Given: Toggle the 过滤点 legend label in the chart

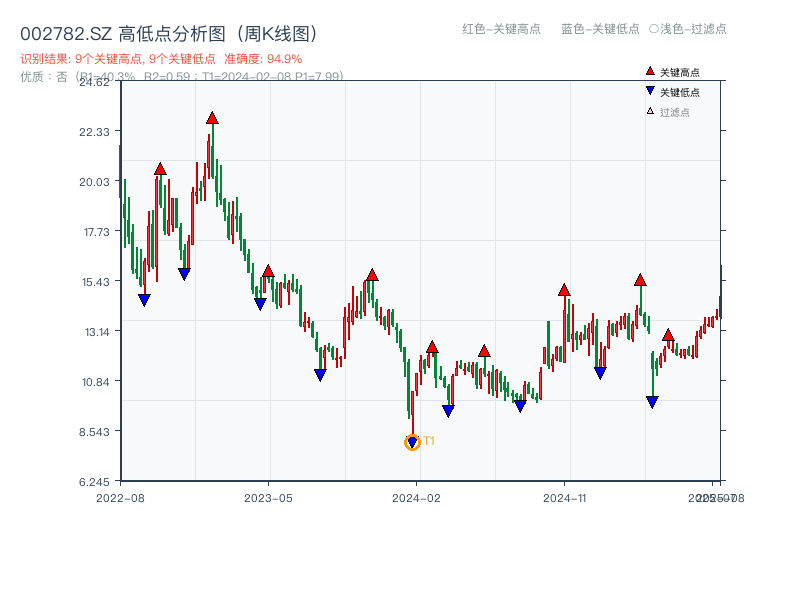Looking at the screenshot, I should 674,112.
